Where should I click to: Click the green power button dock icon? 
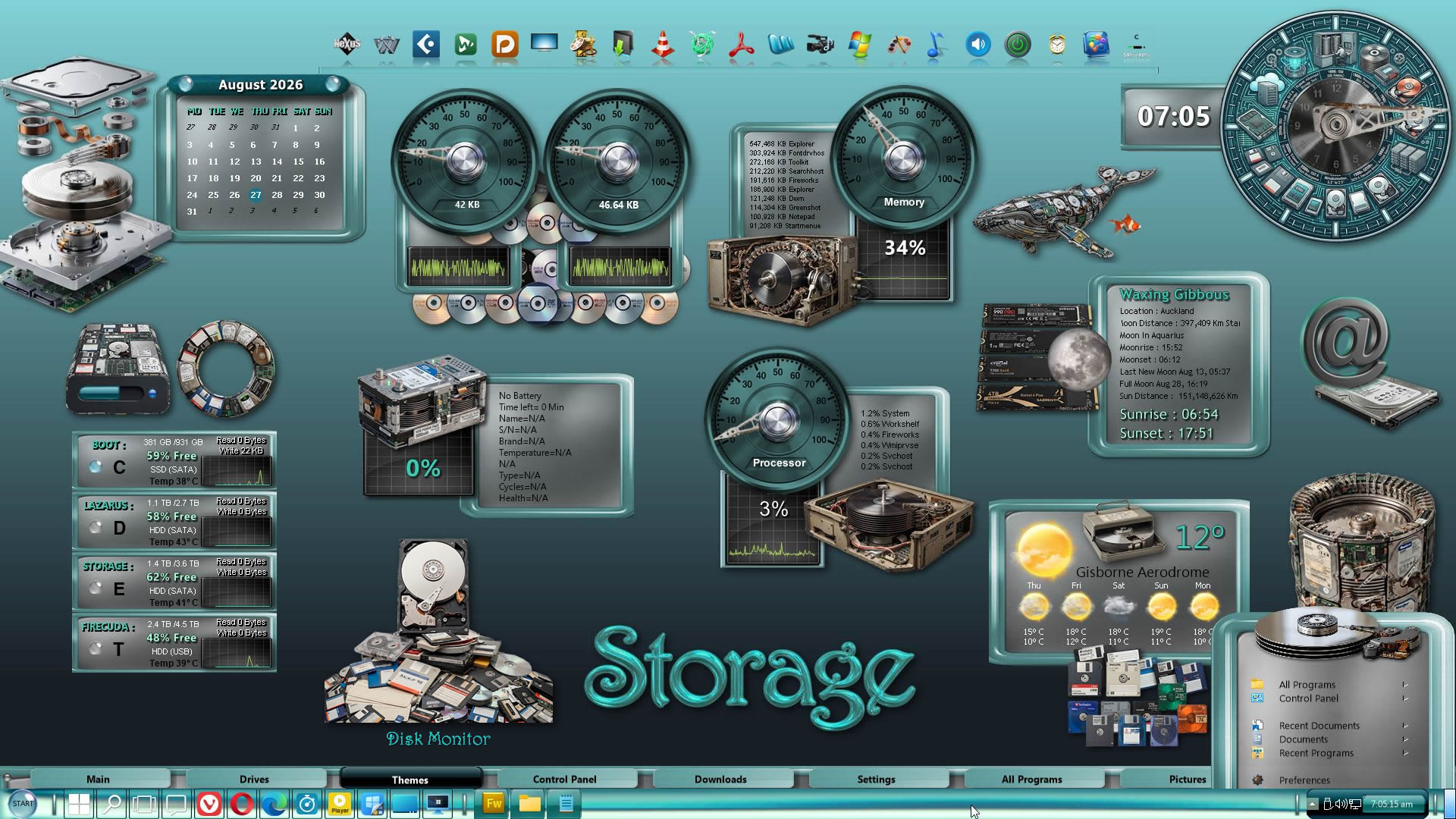1017,45
